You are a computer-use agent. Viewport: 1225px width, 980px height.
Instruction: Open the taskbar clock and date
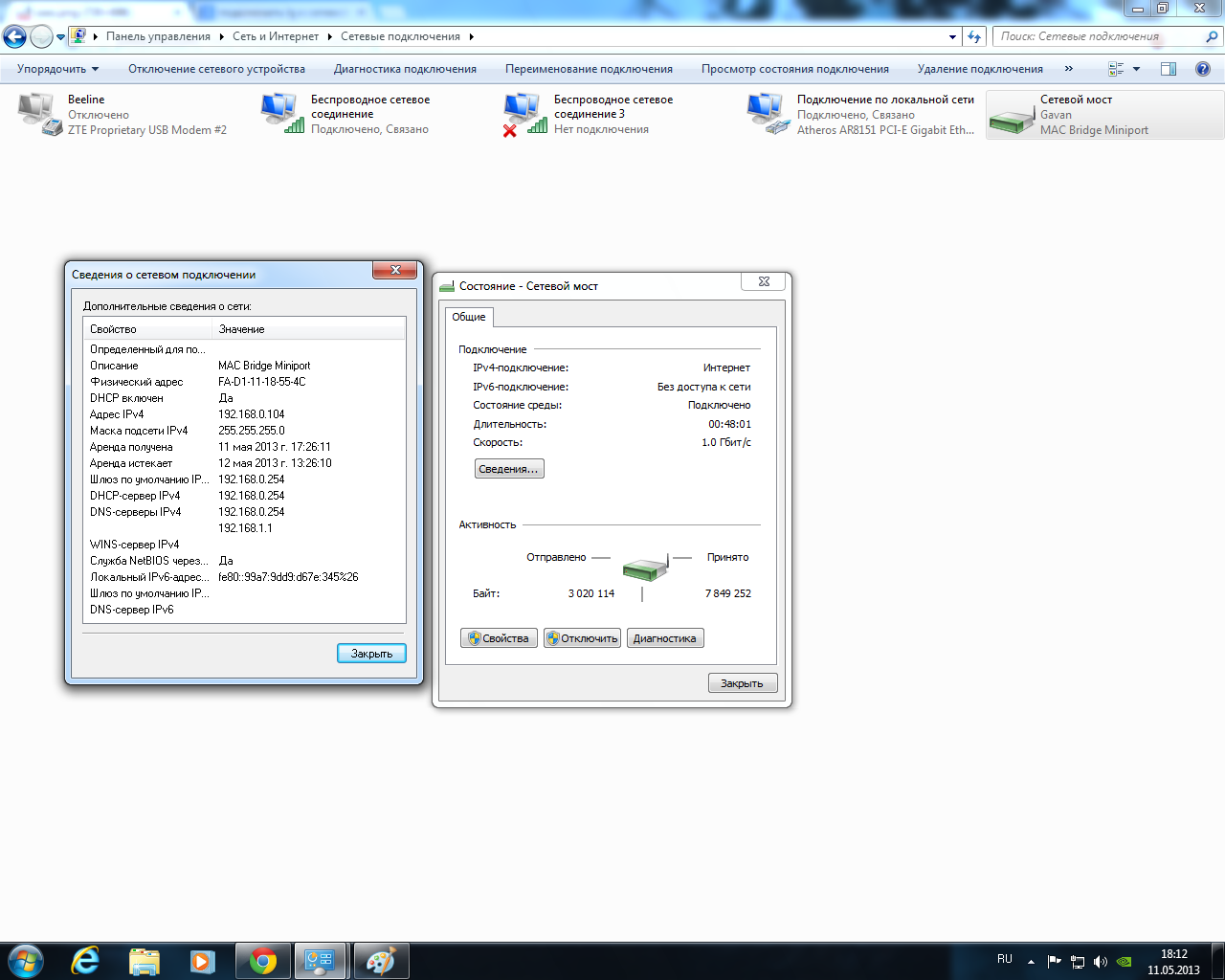[x=1173, y=962]
